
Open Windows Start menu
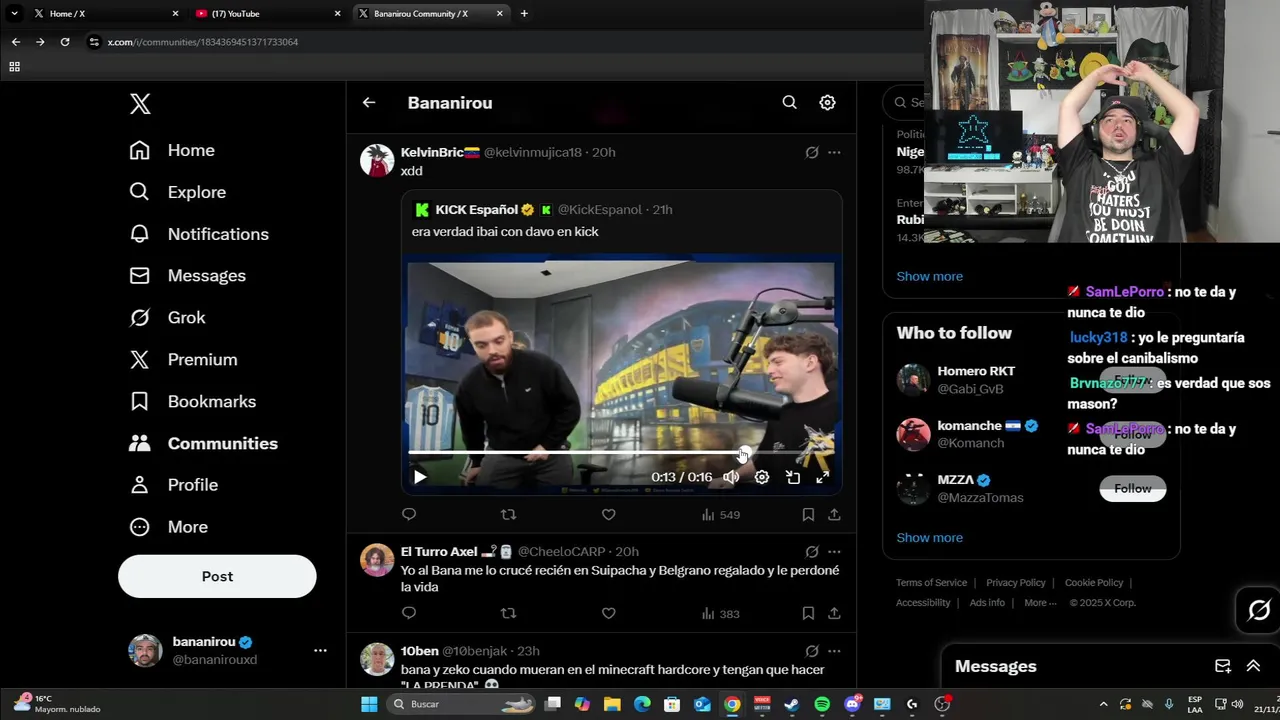pos(369,704)
